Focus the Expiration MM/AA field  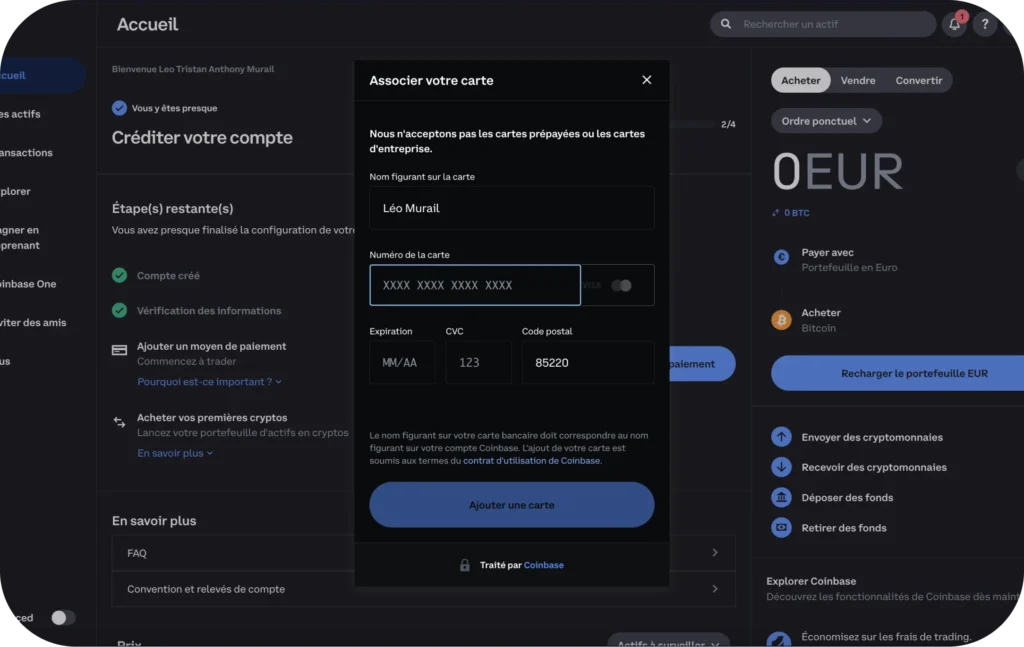[402, 362]
